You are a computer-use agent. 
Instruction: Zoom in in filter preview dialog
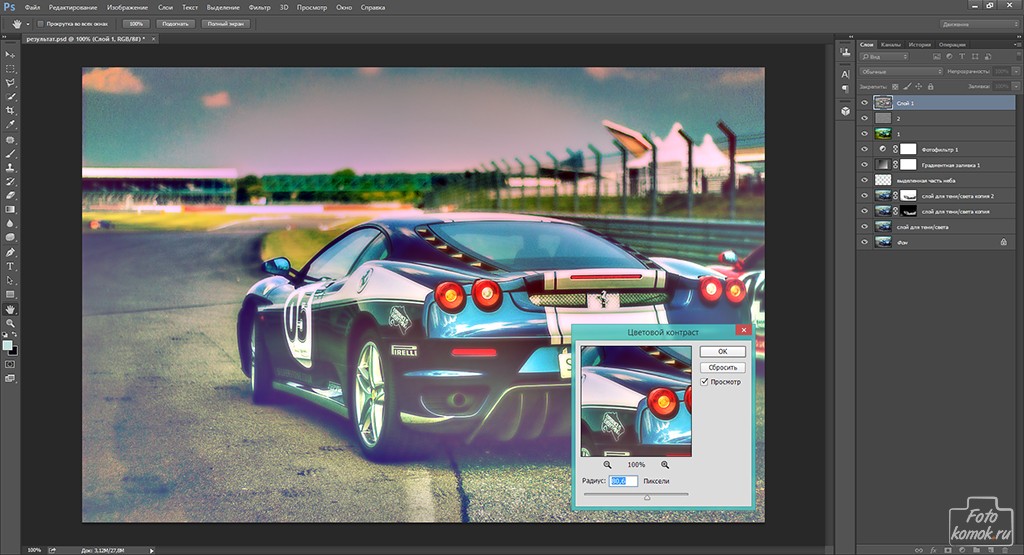pos(665,465)
